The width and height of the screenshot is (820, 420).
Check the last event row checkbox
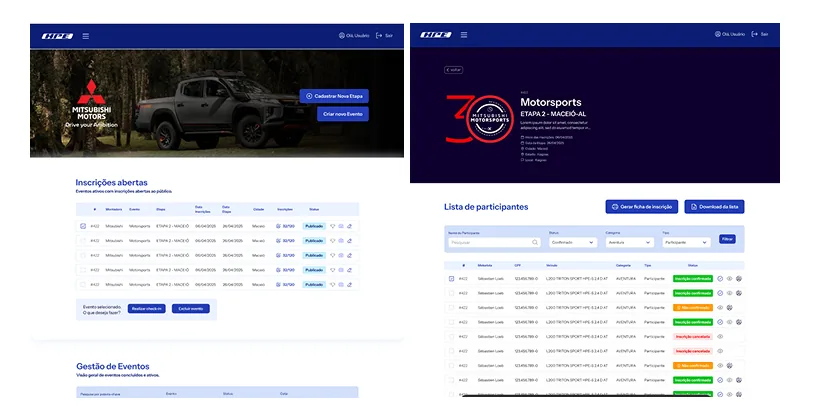[83, 285]
